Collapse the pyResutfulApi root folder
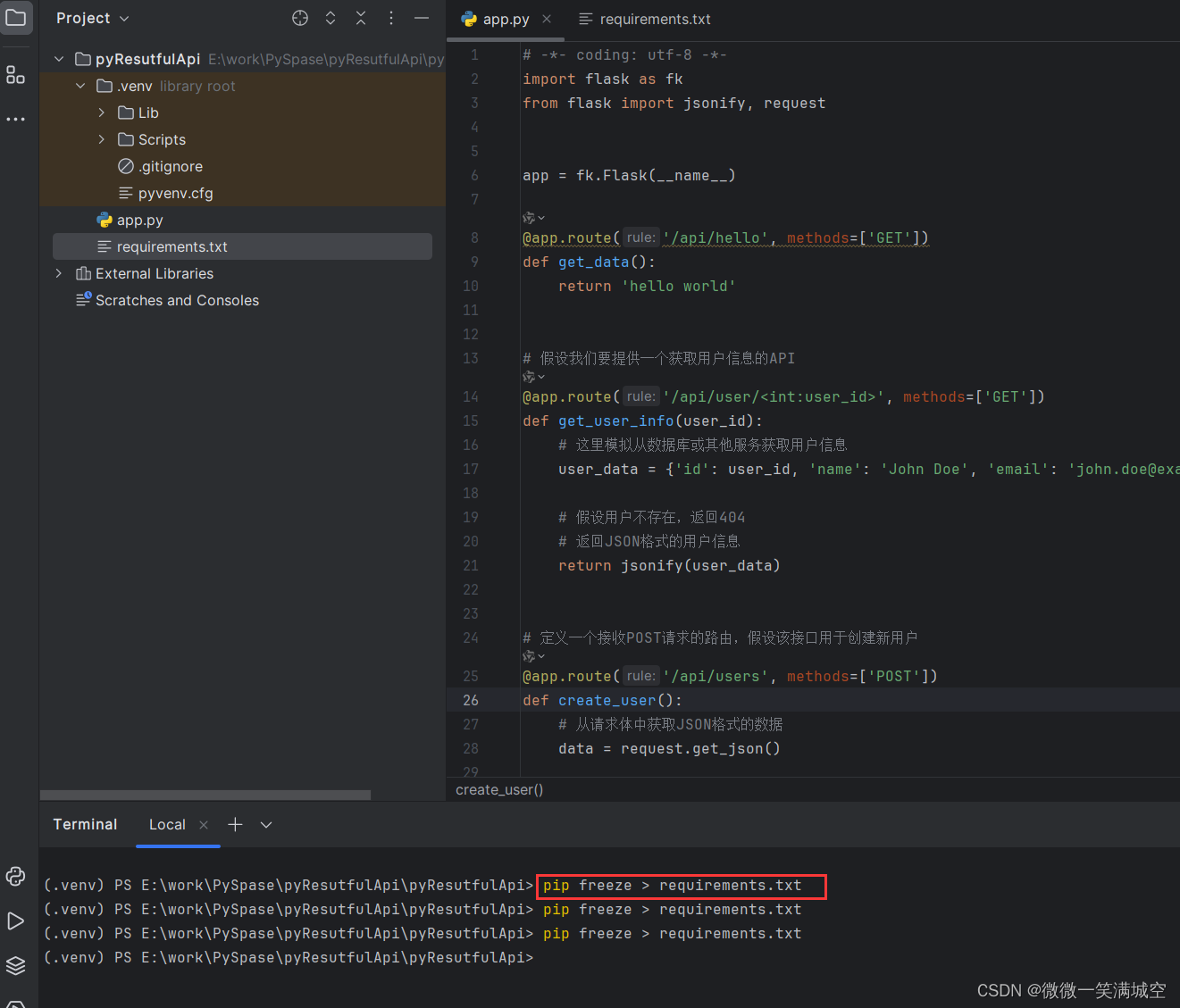 [59, 59]
